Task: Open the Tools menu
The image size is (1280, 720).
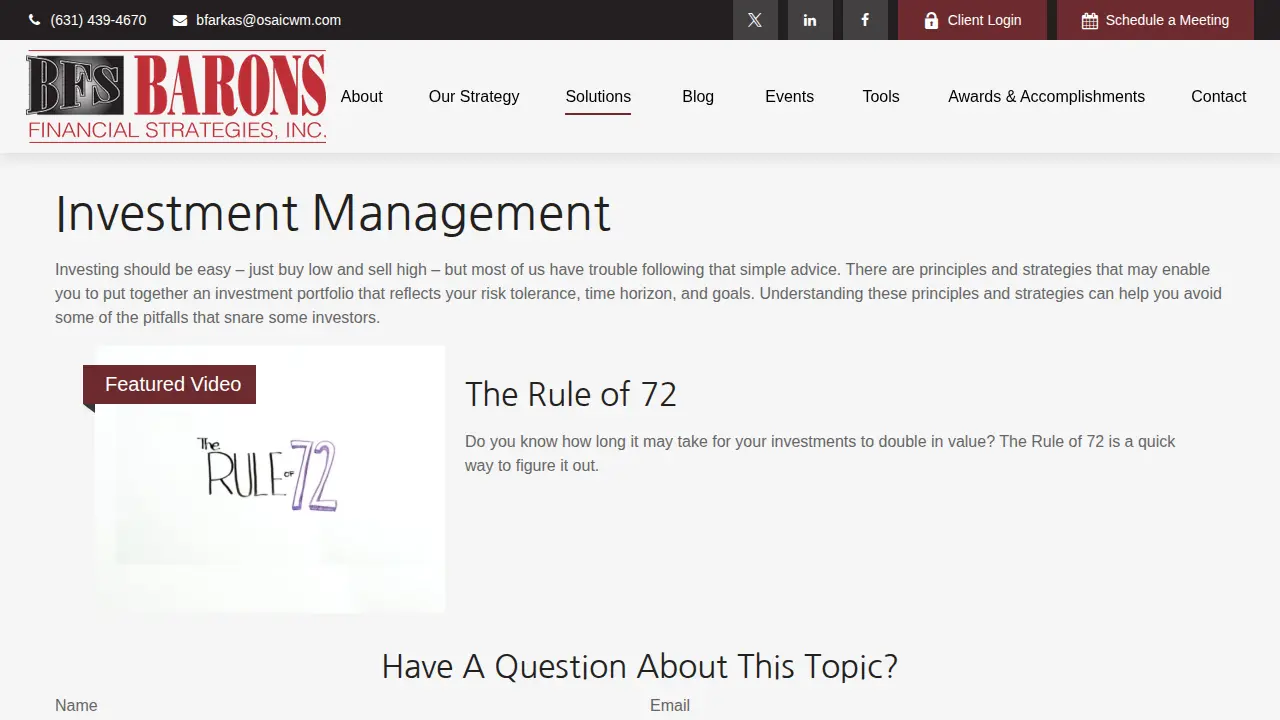Action: click(x=881, y=97)
